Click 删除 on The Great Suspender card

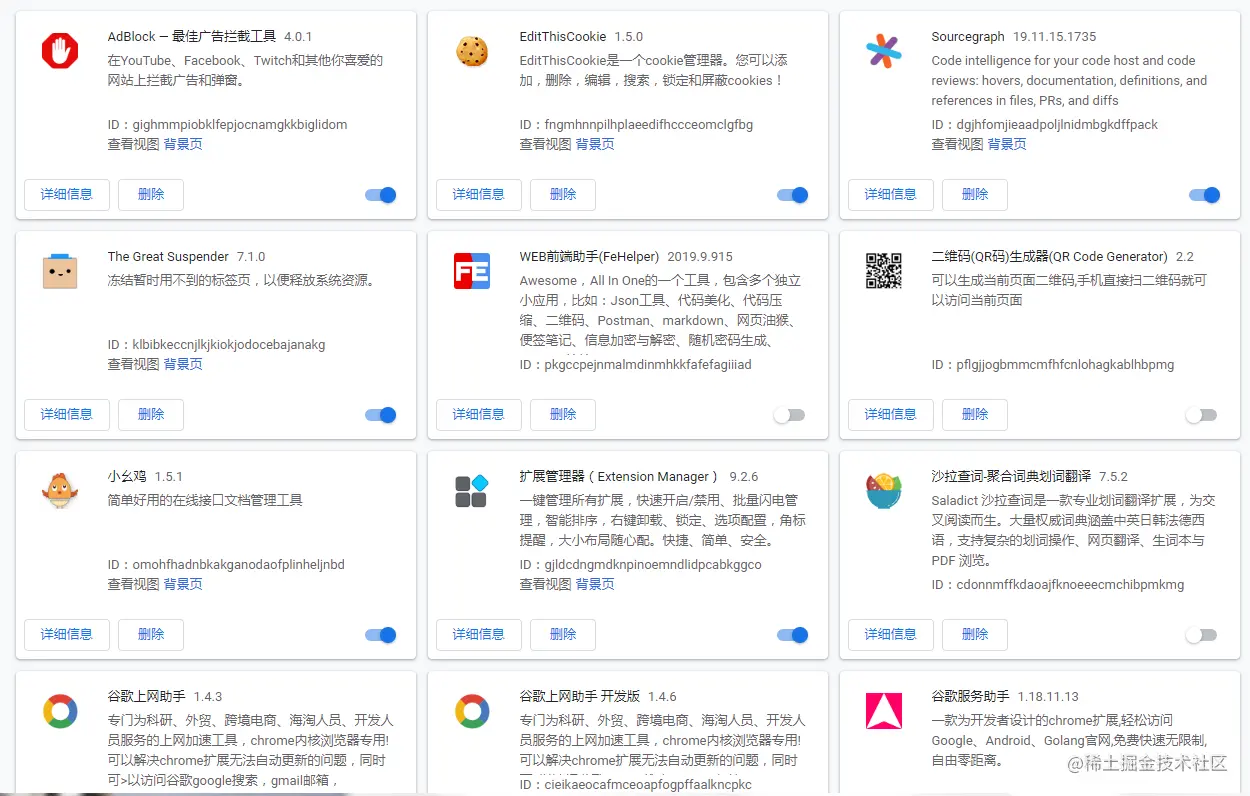click(151, 415)
